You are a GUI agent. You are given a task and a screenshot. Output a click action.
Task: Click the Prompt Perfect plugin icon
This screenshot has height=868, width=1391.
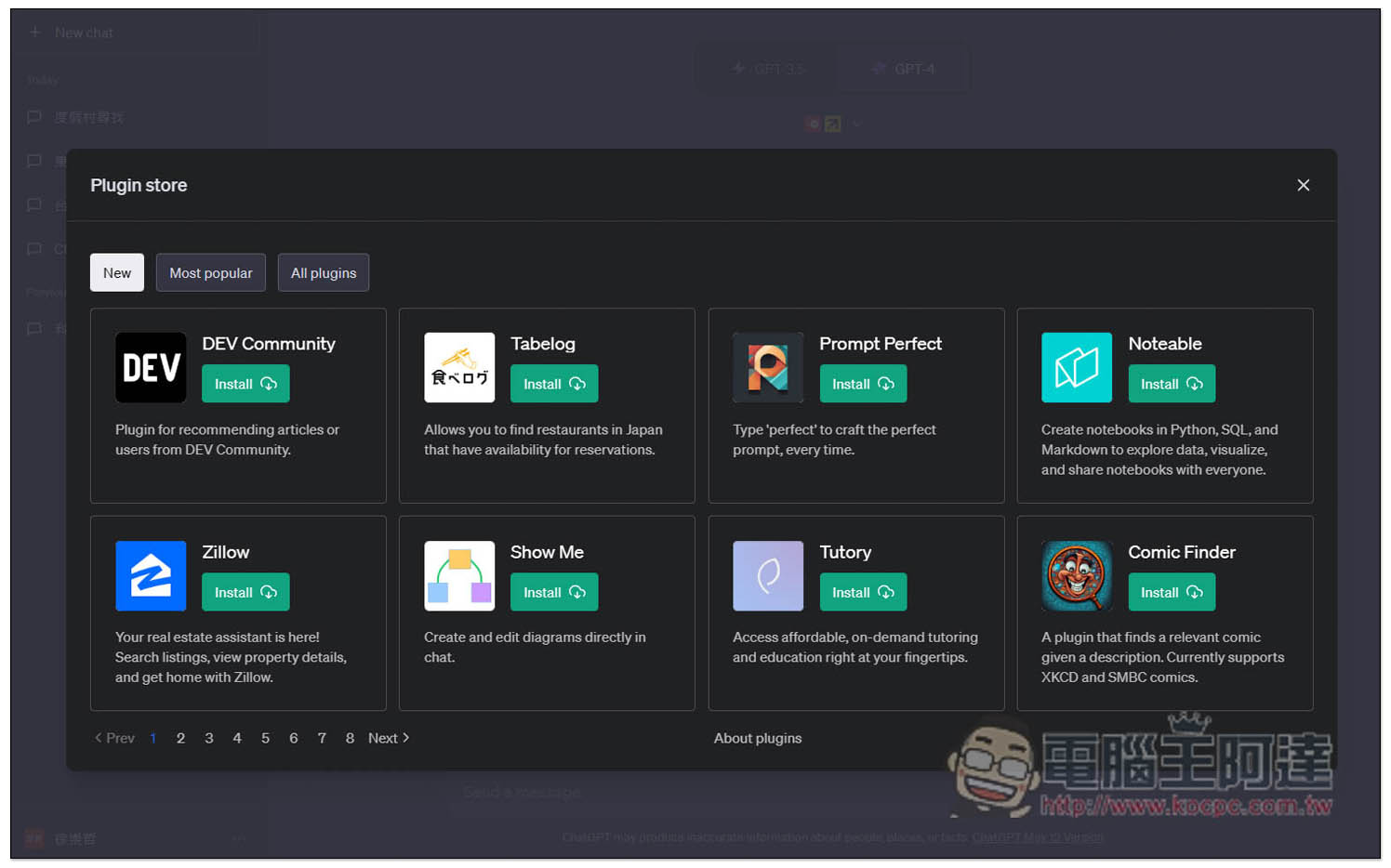tap(768, 368)
